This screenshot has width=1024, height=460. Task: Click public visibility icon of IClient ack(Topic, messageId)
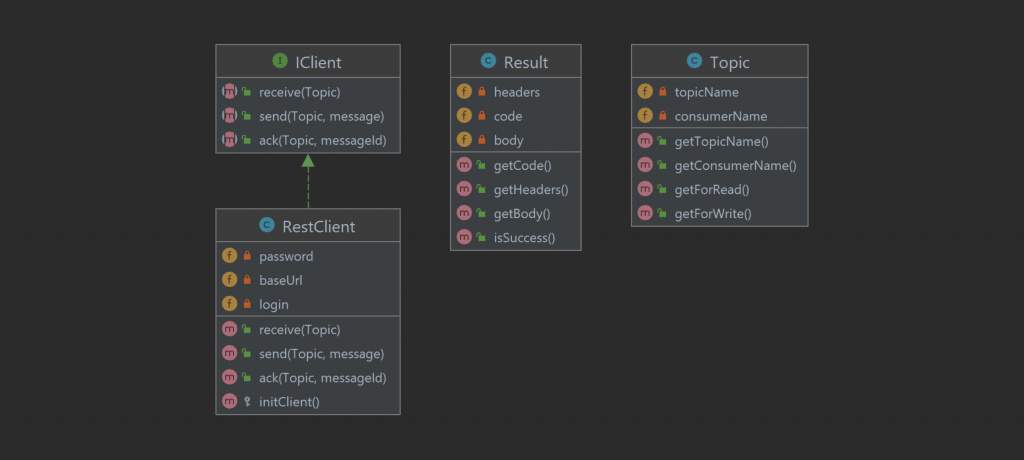coord(246,140)
